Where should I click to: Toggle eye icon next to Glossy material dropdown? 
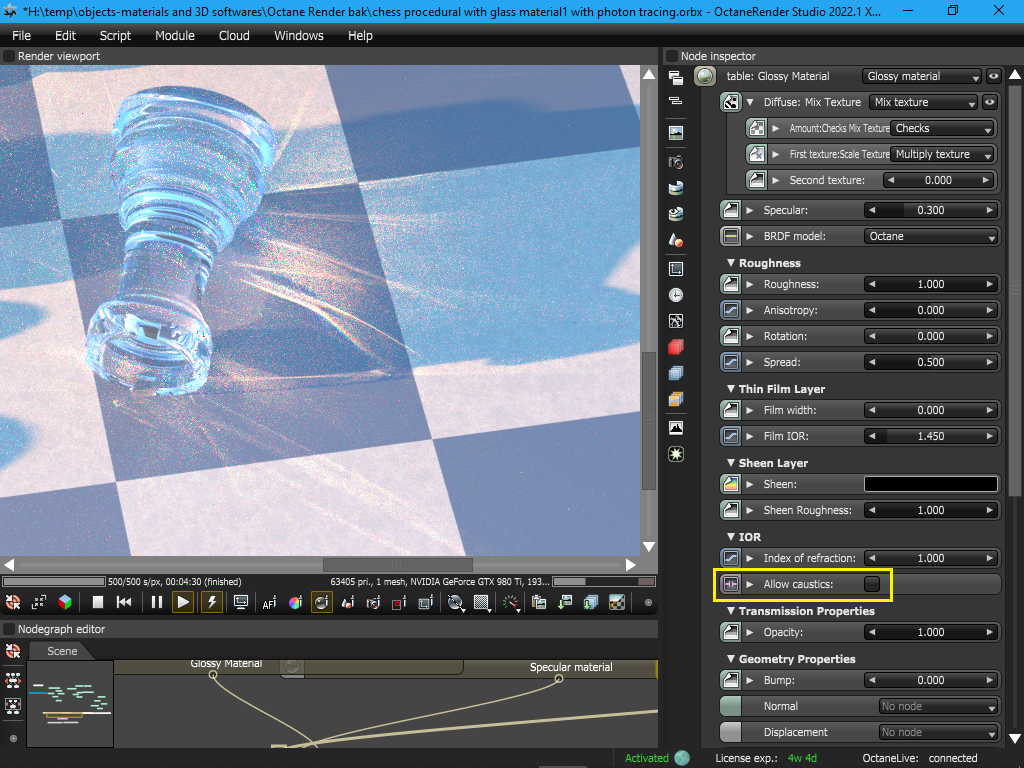coord(993,76)
